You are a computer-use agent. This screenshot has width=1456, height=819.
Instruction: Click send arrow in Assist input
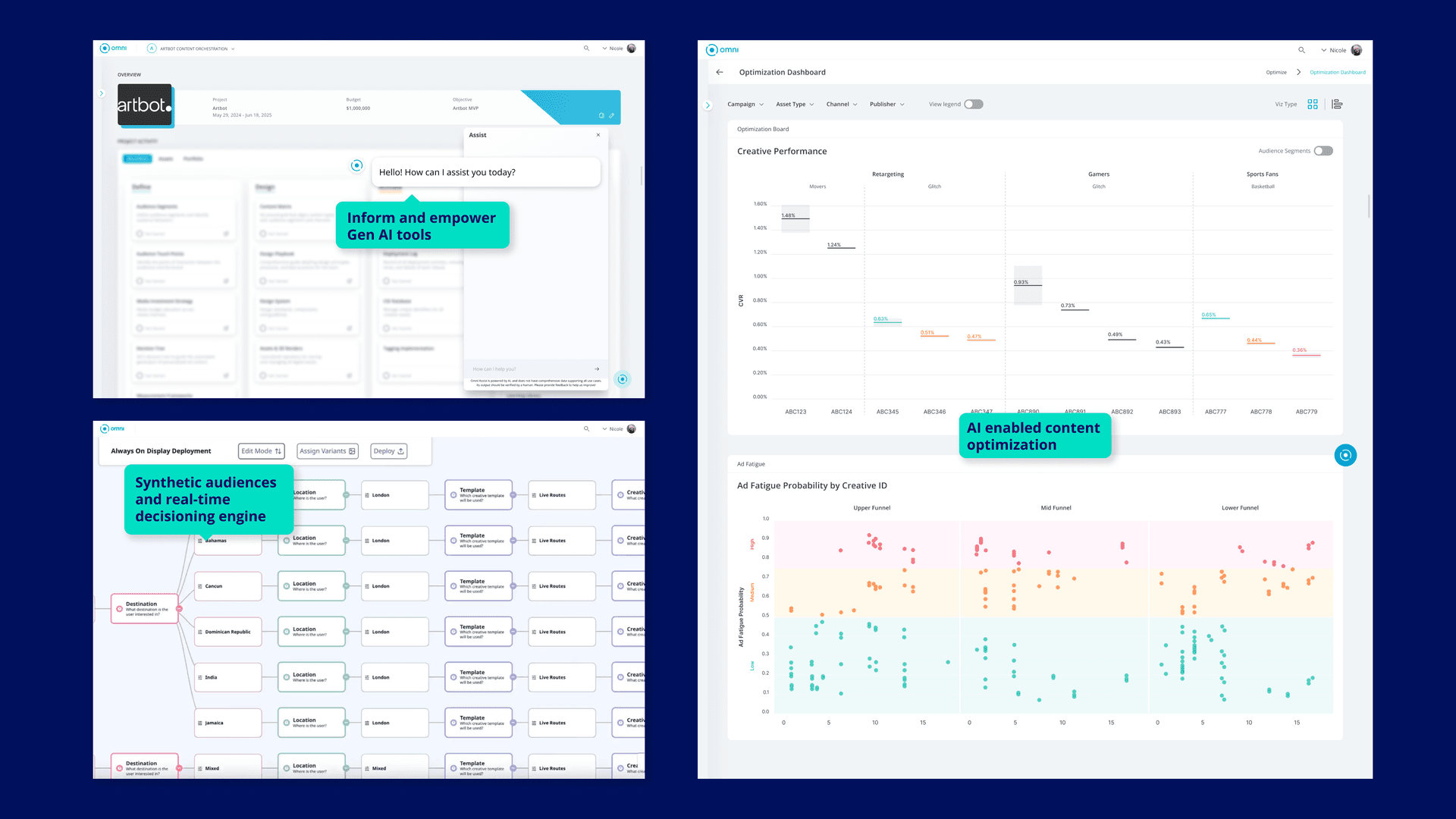click(597, 369)
